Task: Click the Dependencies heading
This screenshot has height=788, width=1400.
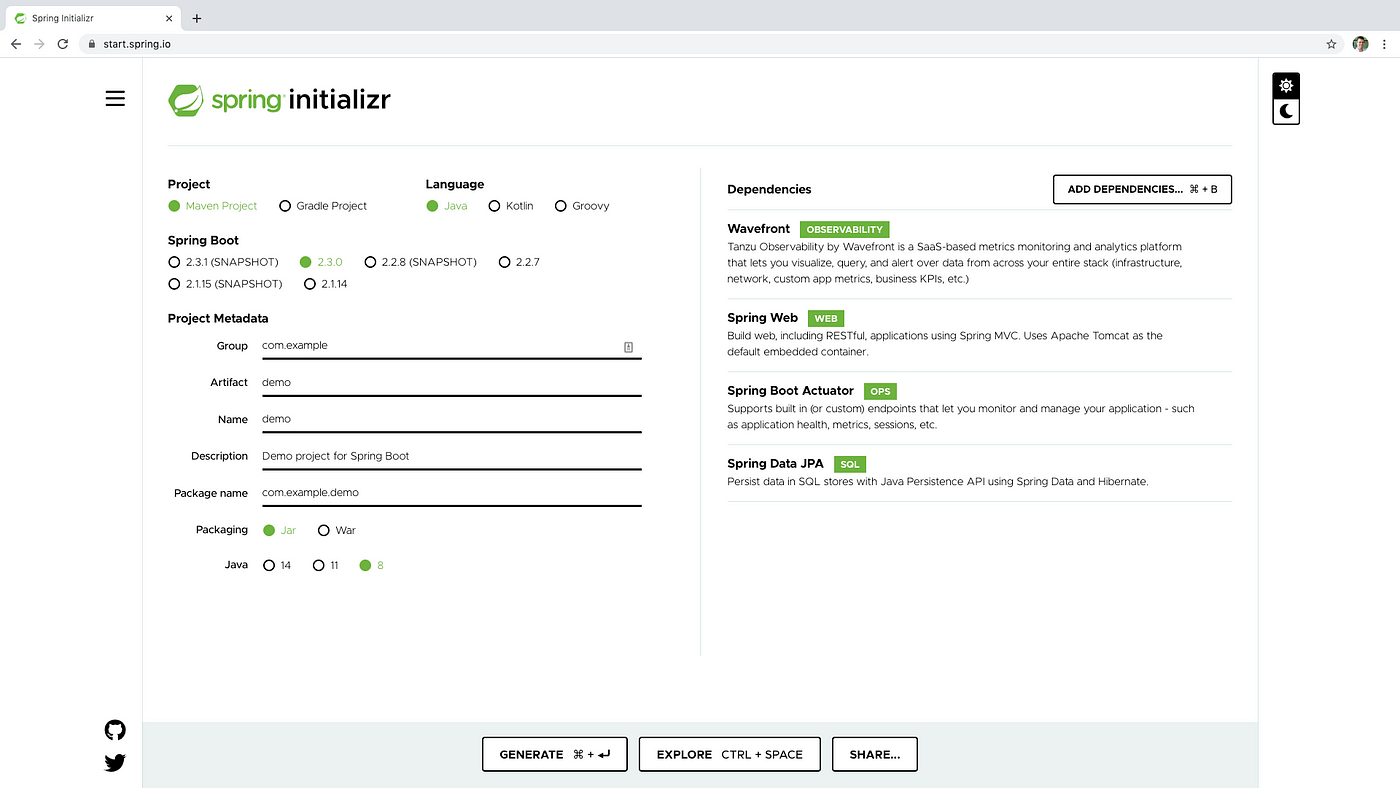Action: coord(769,190)
